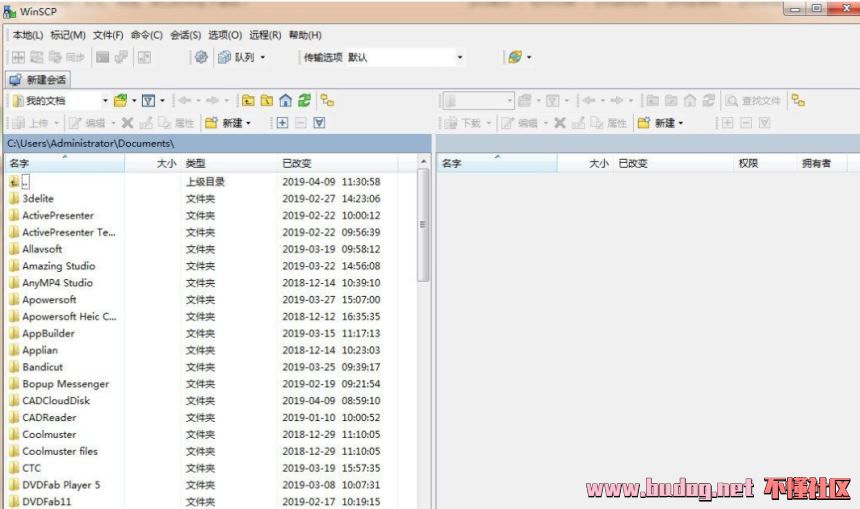The image size is (860, 509).
Task: Select the Bopup Messenger folder
Action: [x=65, y=384]
